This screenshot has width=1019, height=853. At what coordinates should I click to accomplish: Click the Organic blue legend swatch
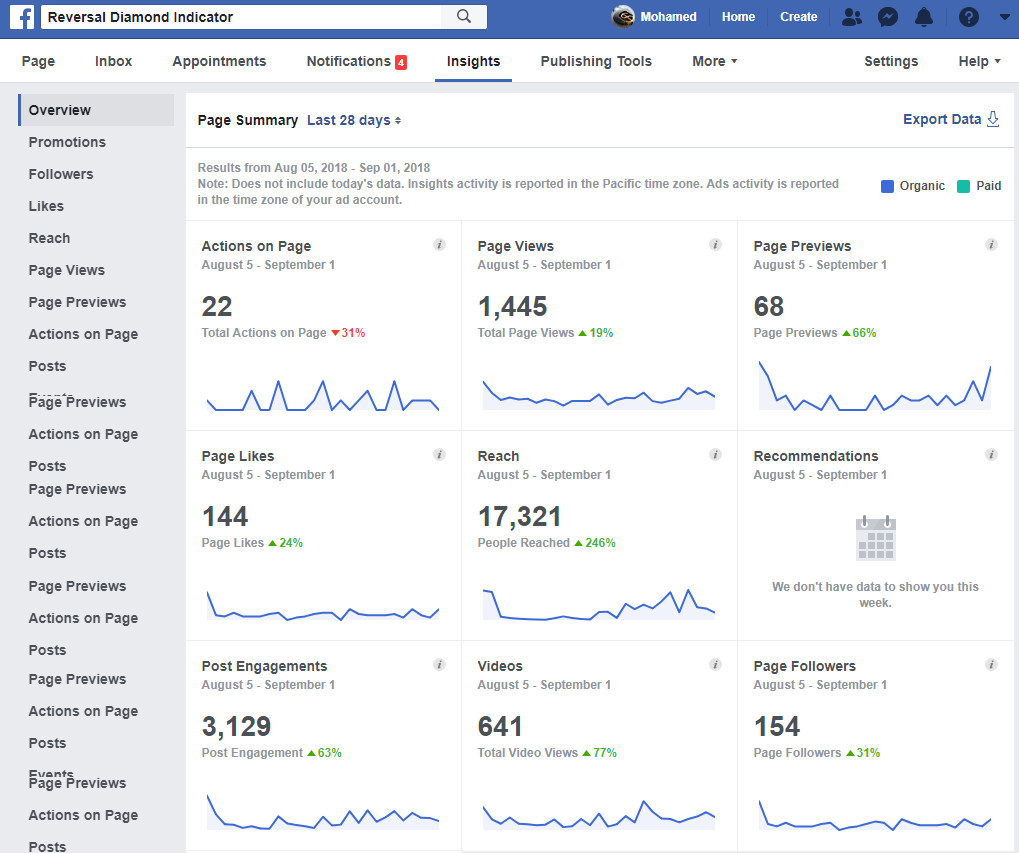point(887,186)
